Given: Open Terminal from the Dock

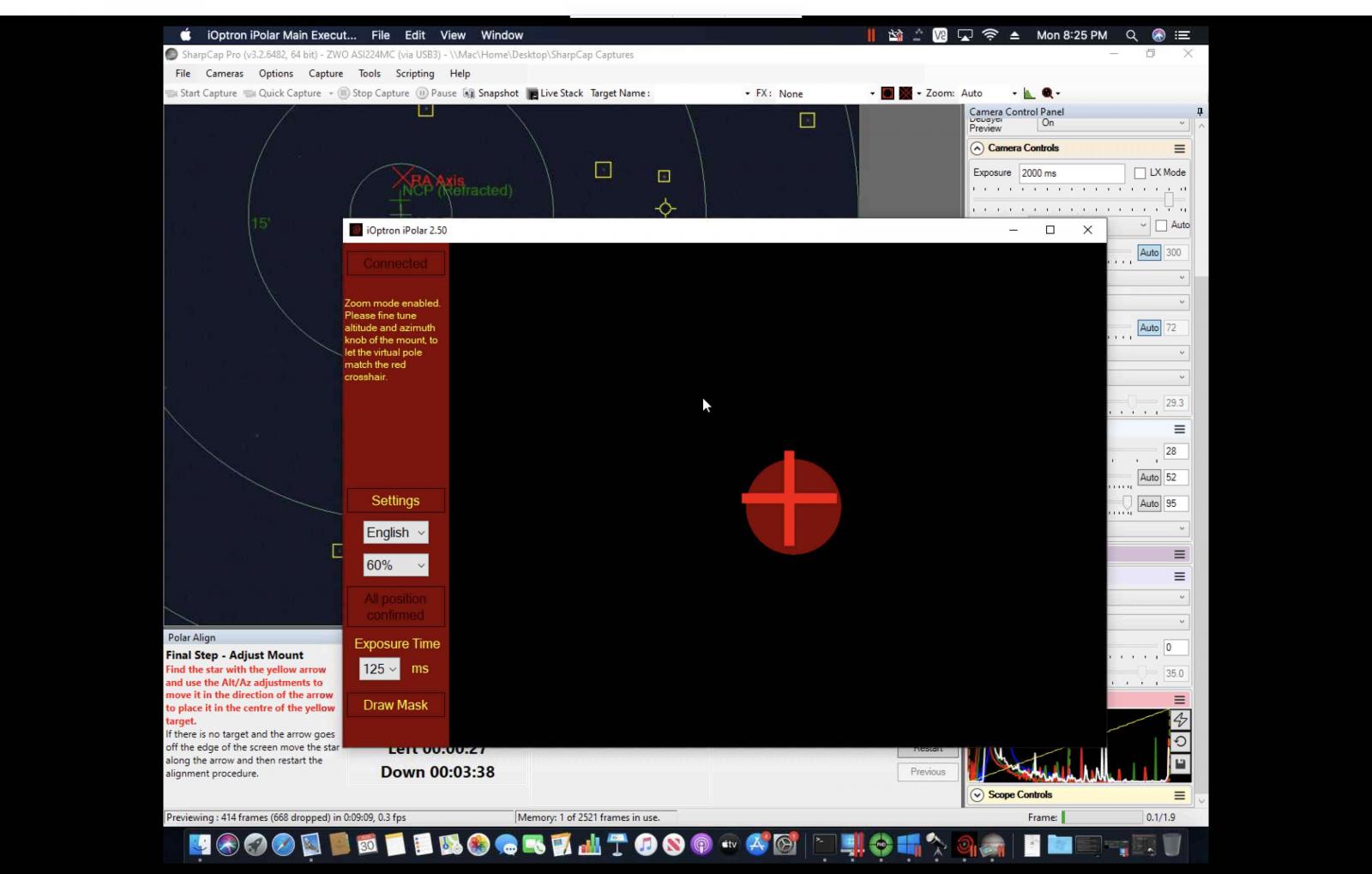Looking at the screenshot, I should pos(824,845).
